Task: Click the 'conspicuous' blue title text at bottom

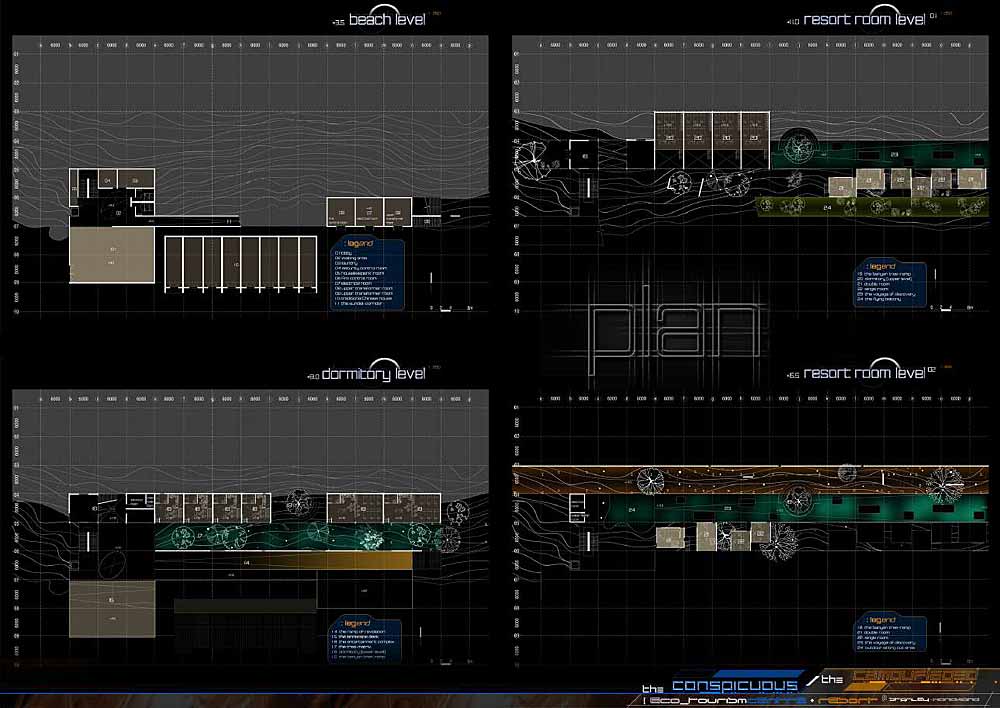Action: pyautogui.click(x=735, y=686)
